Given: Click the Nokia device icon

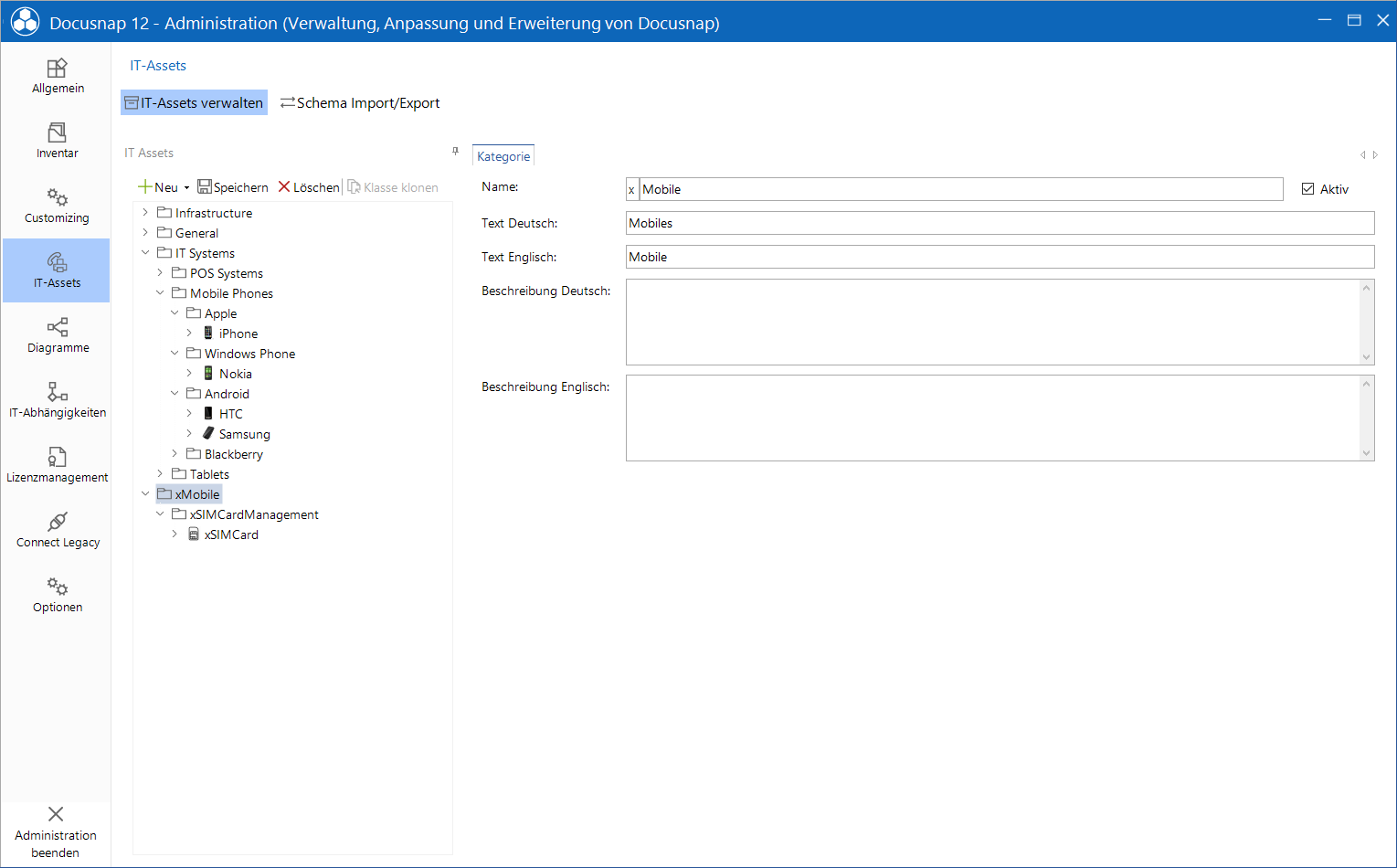Looking at the screenshot, I should (x=208, y=374).
